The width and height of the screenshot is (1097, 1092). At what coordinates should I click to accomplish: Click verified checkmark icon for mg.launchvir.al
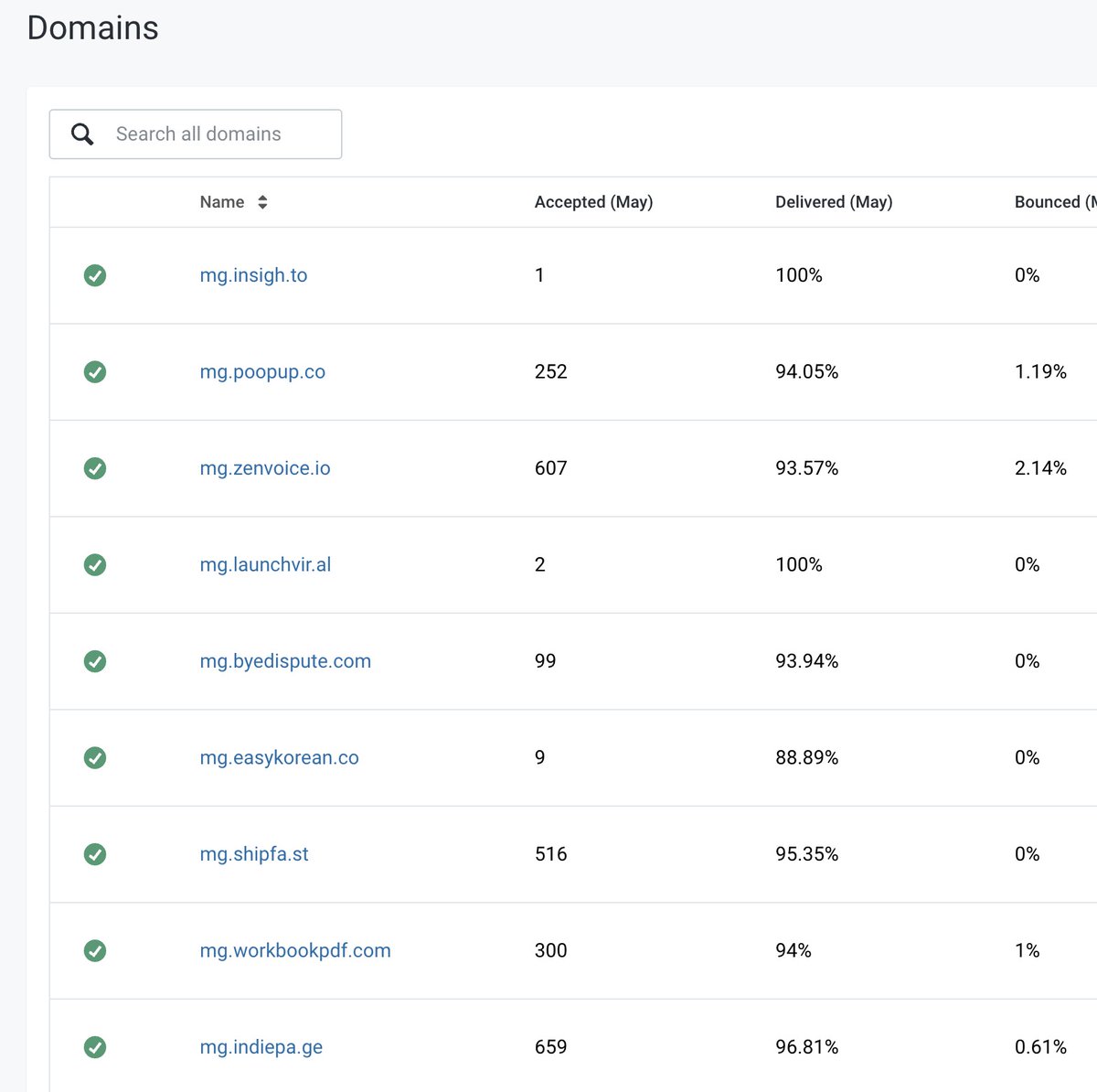(x=95, y=565)
